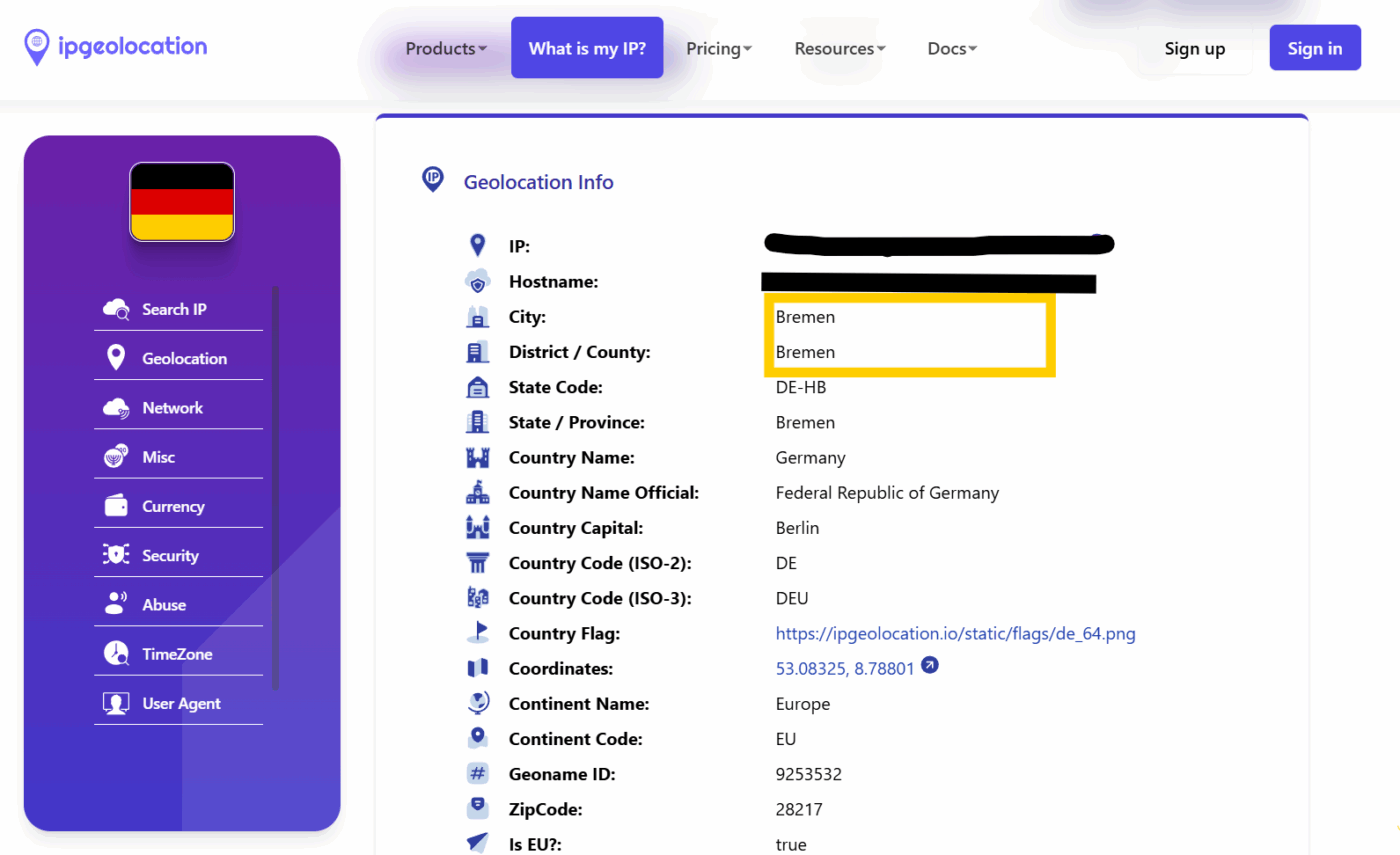Open the Germany country flag image link
The image size is (1400, 855).
point(955,633)
